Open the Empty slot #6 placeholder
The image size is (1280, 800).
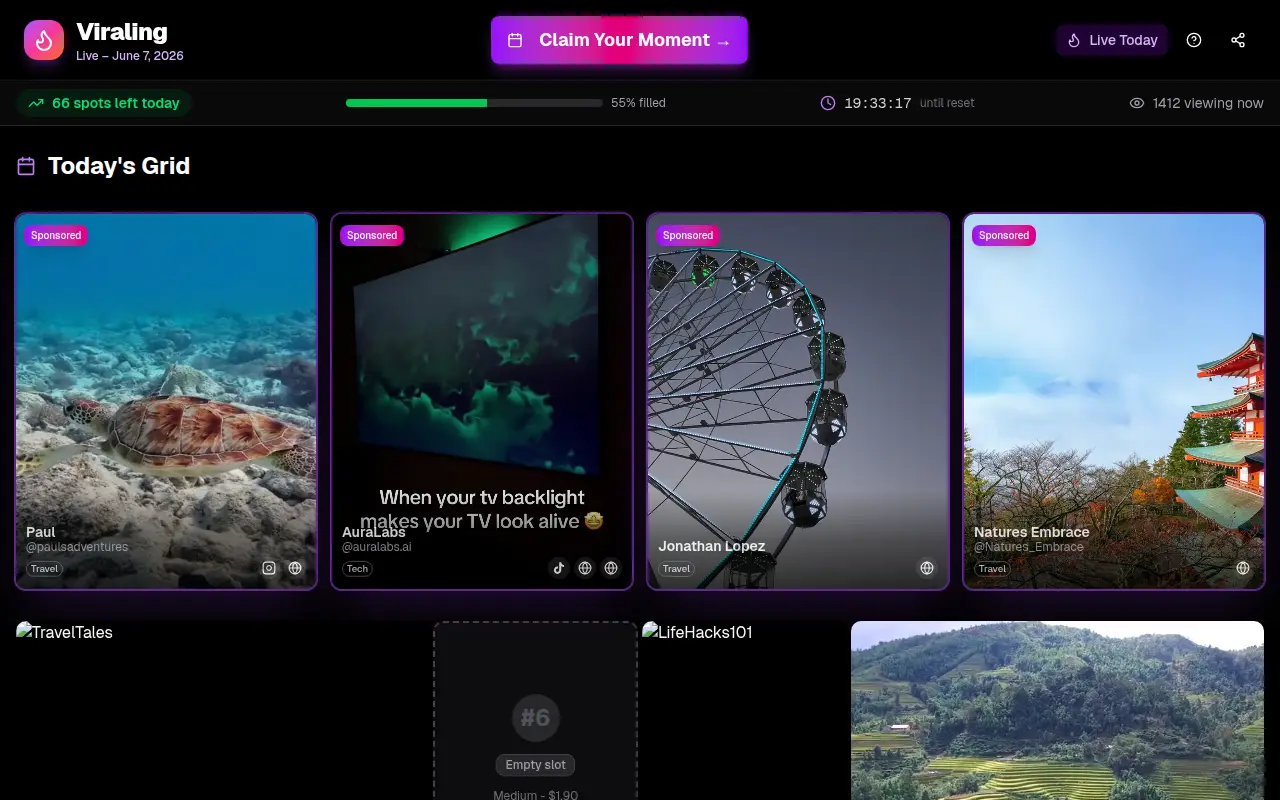535,711
